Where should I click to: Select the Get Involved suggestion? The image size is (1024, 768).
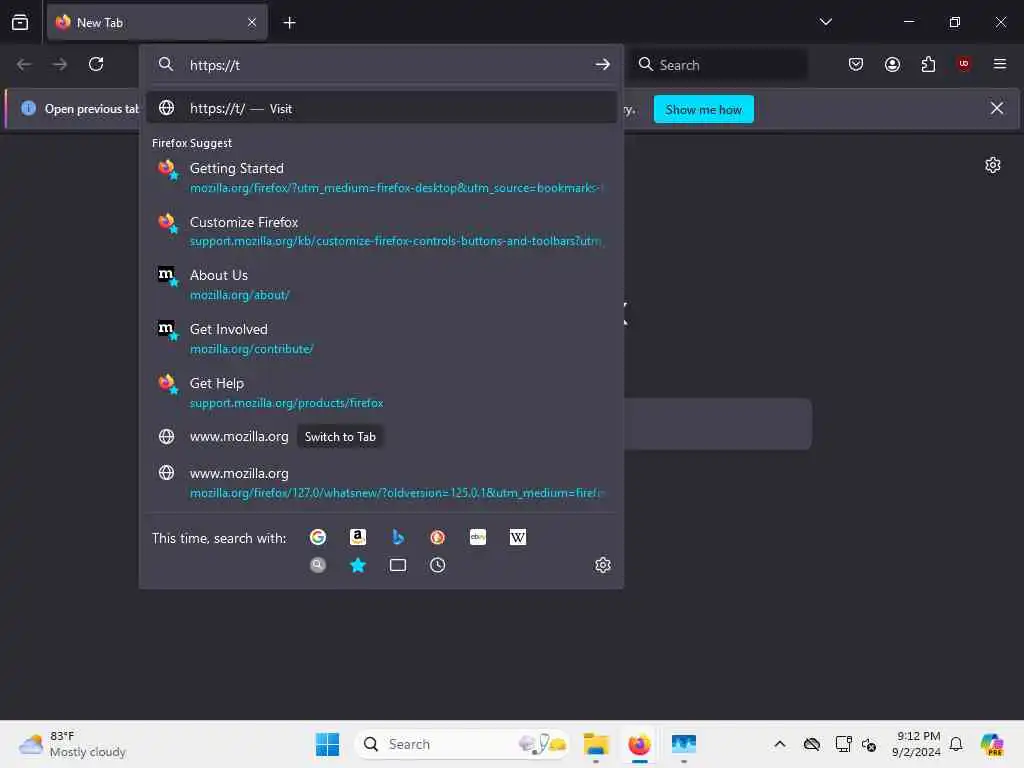pos(381,339)
